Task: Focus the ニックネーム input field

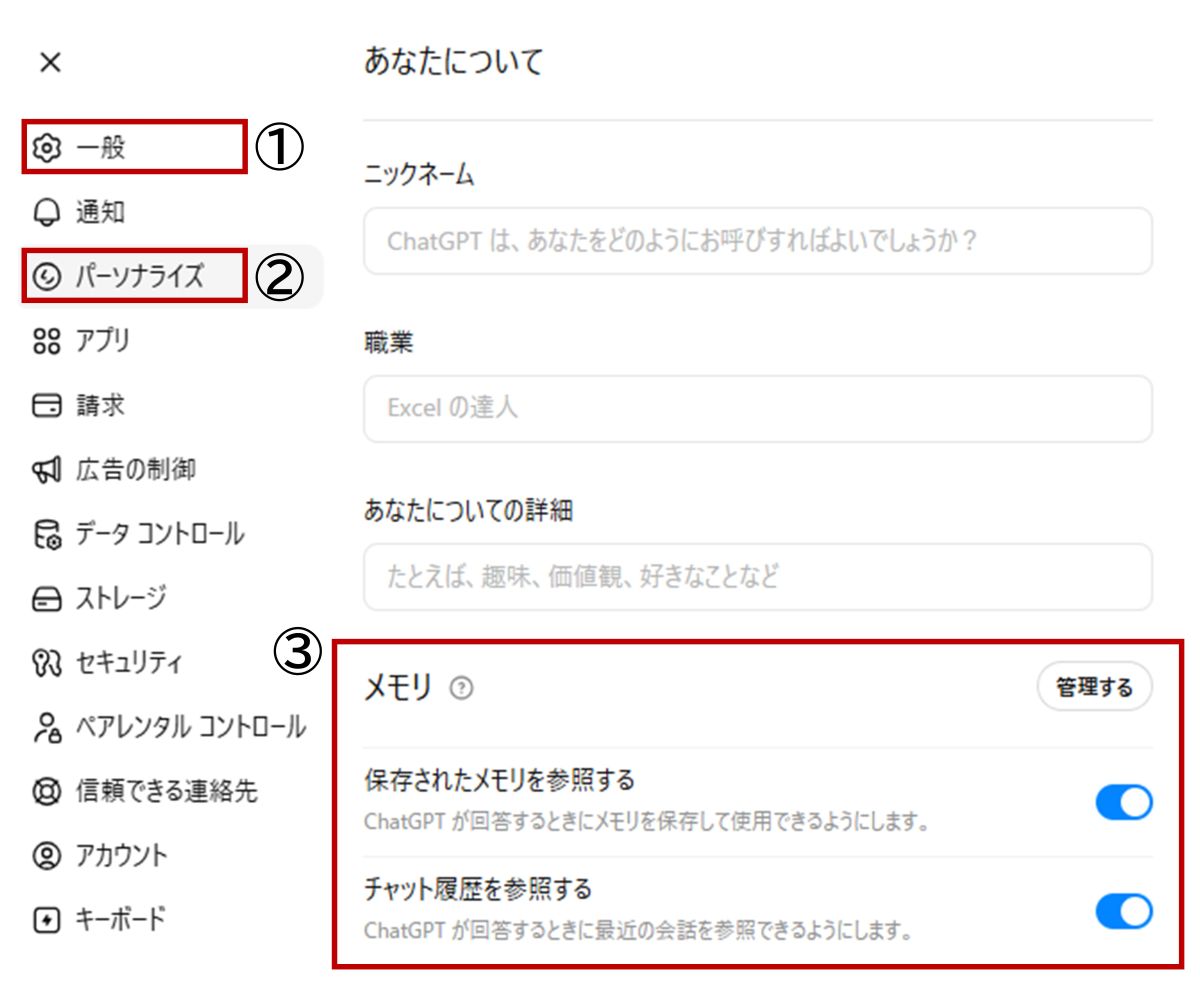Action: [x=758, y=241]
